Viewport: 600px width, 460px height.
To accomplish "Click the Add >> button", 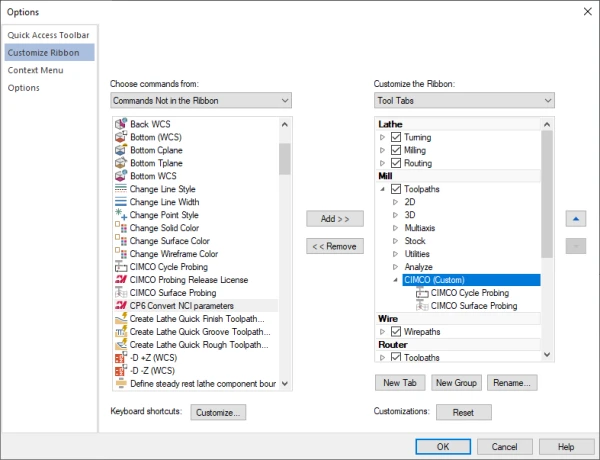I will pyautogui.click(x=334, y=218).
